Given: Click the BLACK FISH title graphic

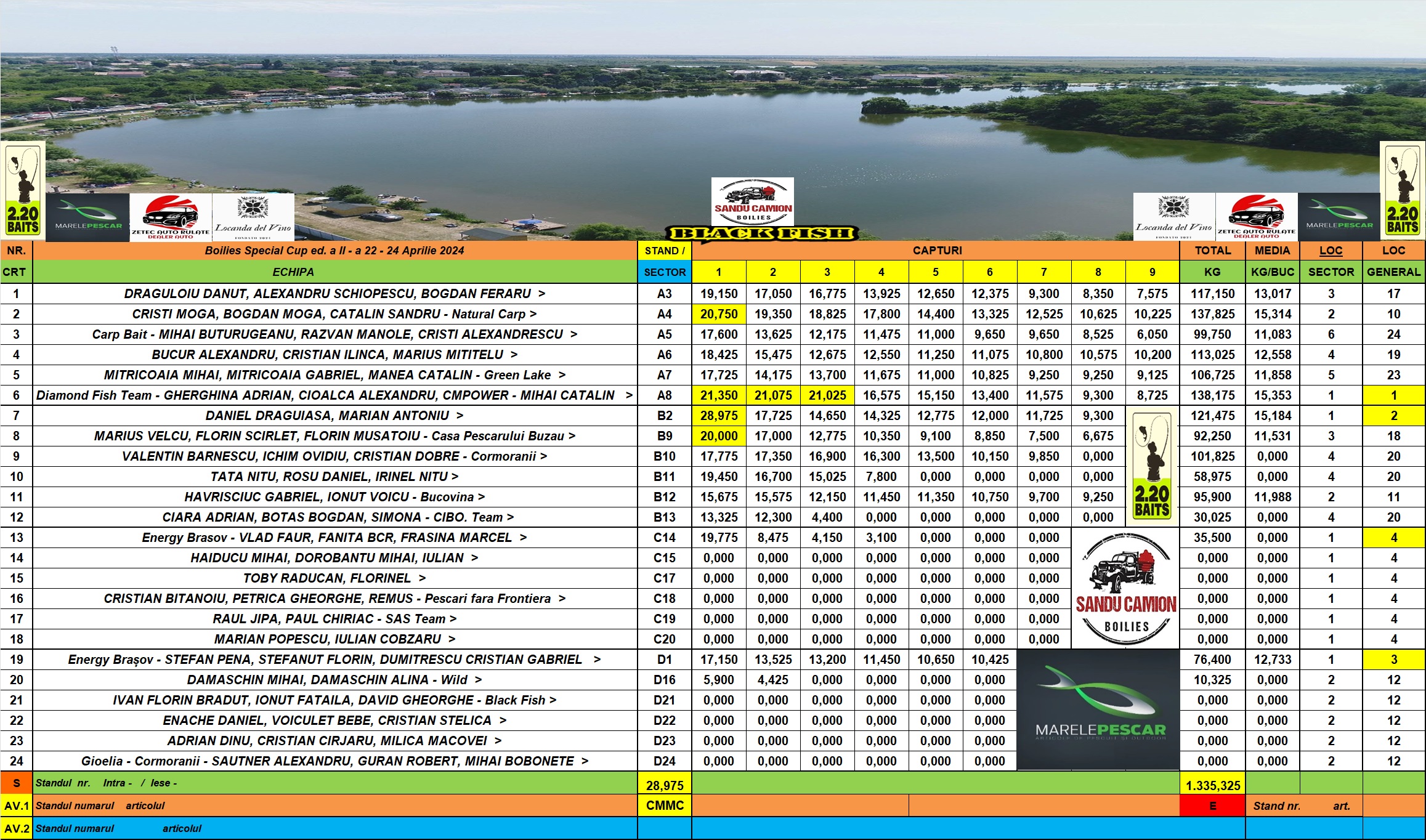Looking at the screenshot, I should click(x=762, y=233).
